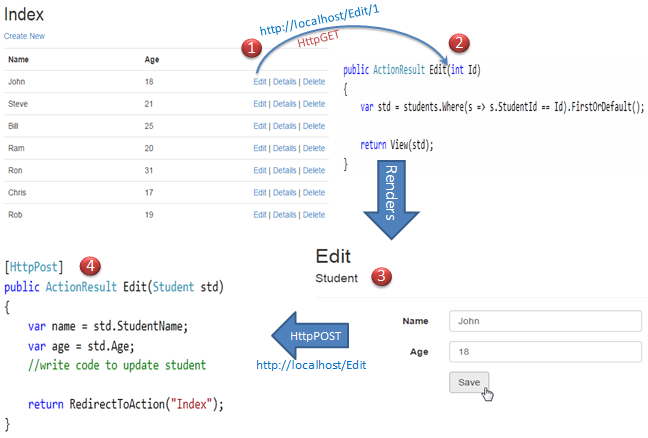648x438 pixels.
Task: Click the red step 1 circle marker
Action: point(253,47)
